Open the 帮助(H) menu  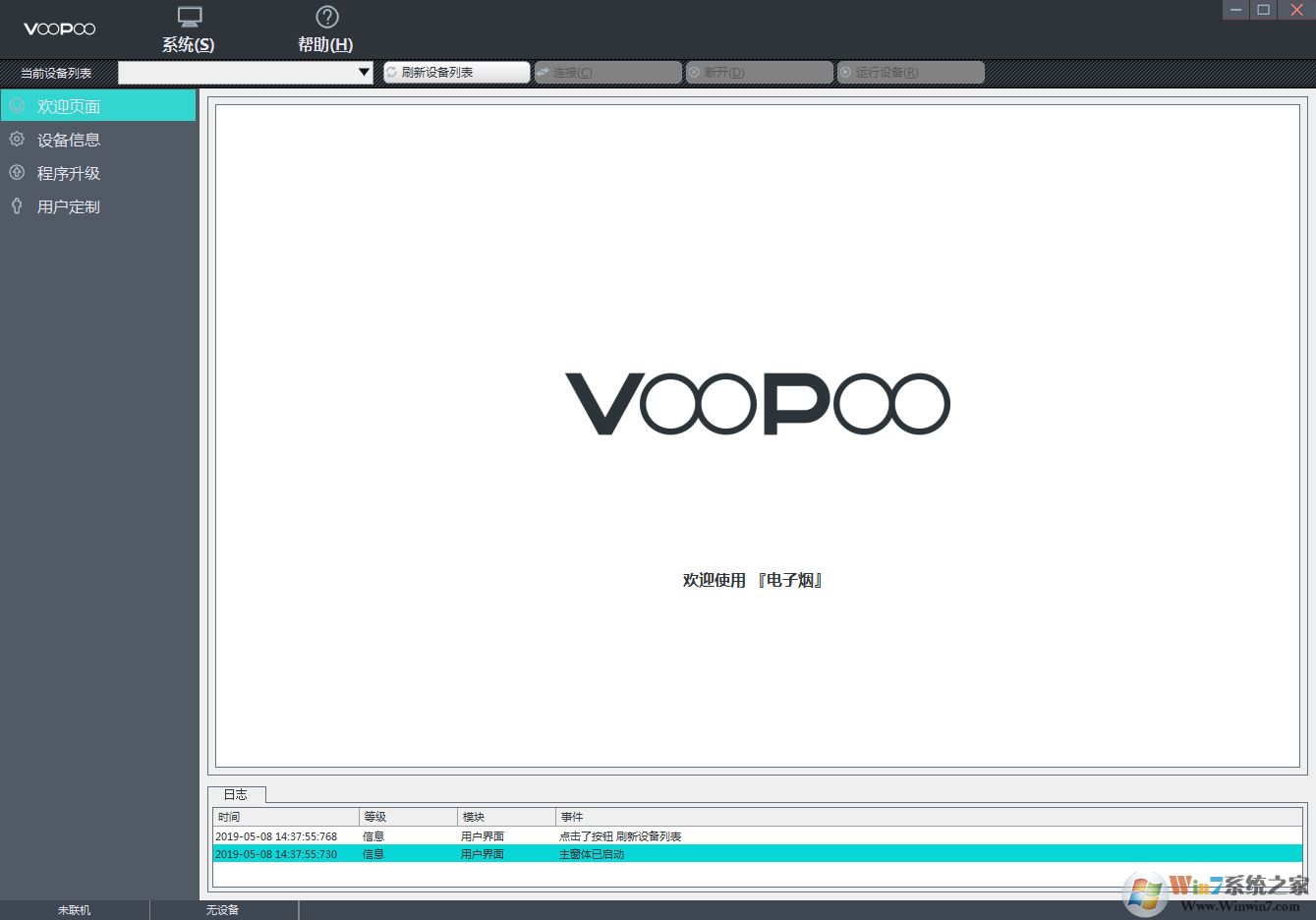pos(324,44)
